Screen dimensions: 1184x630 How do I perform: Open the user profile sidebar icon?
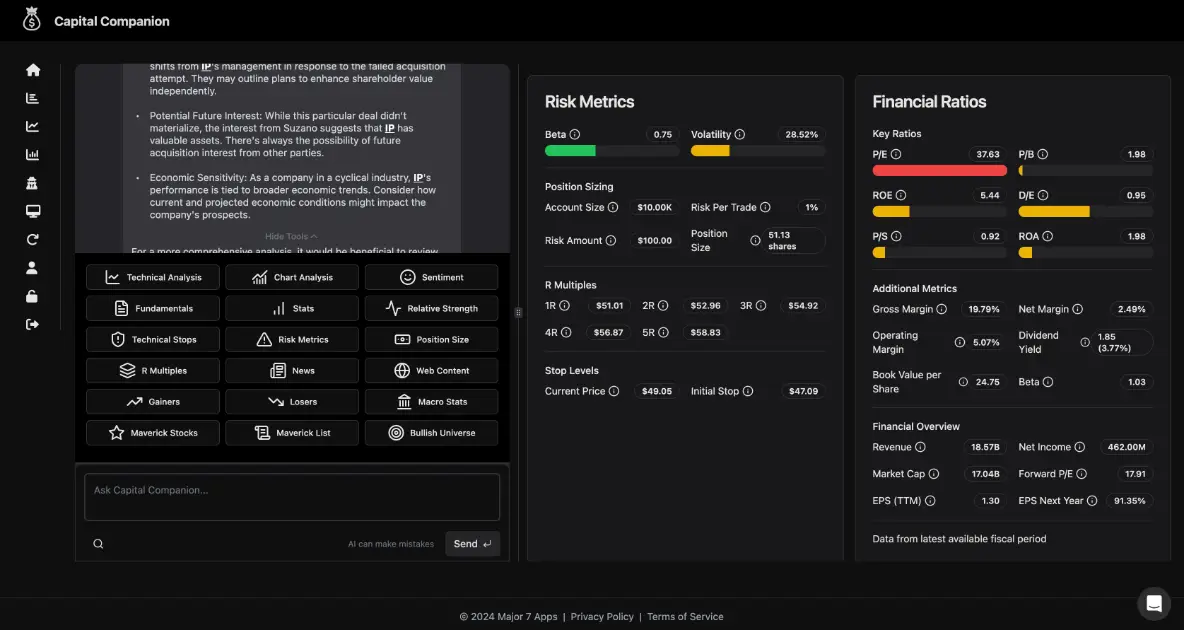33,268
